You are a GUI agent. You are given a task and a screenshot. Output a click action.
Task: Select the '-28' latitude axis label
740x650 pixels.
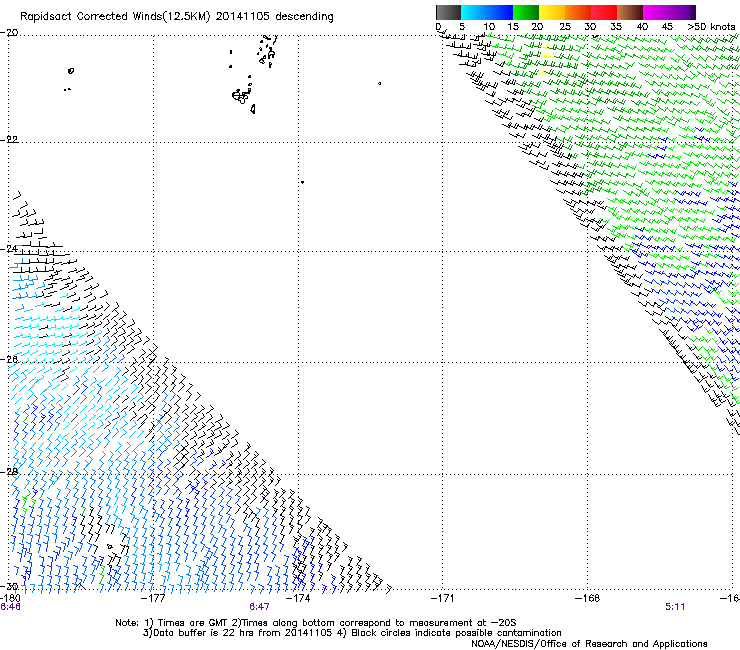9,472
